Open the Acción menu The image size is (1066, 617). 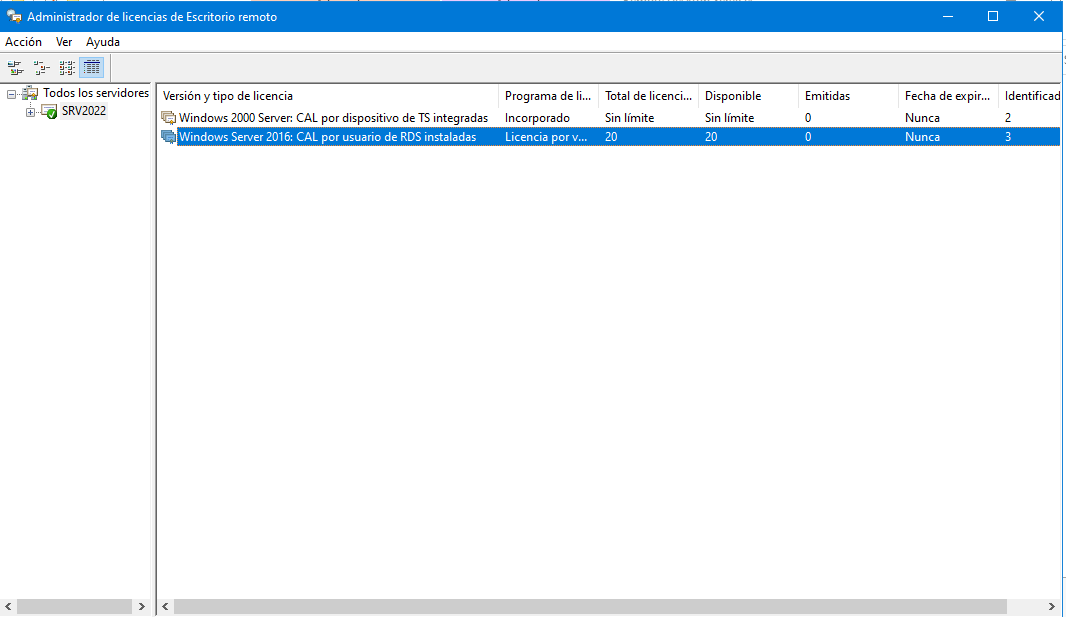point(23,42)
